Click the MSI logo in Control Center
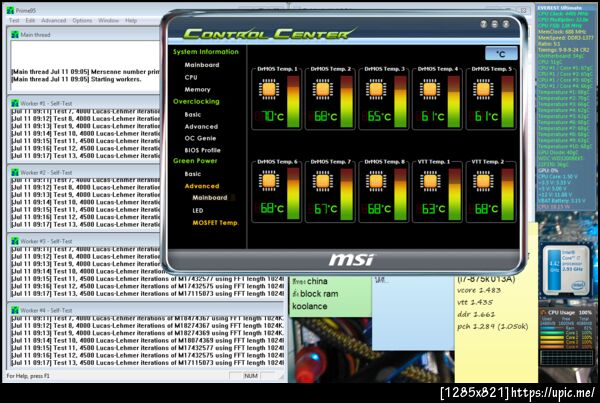Screen dimensions: 600x403 click(351, 260)
